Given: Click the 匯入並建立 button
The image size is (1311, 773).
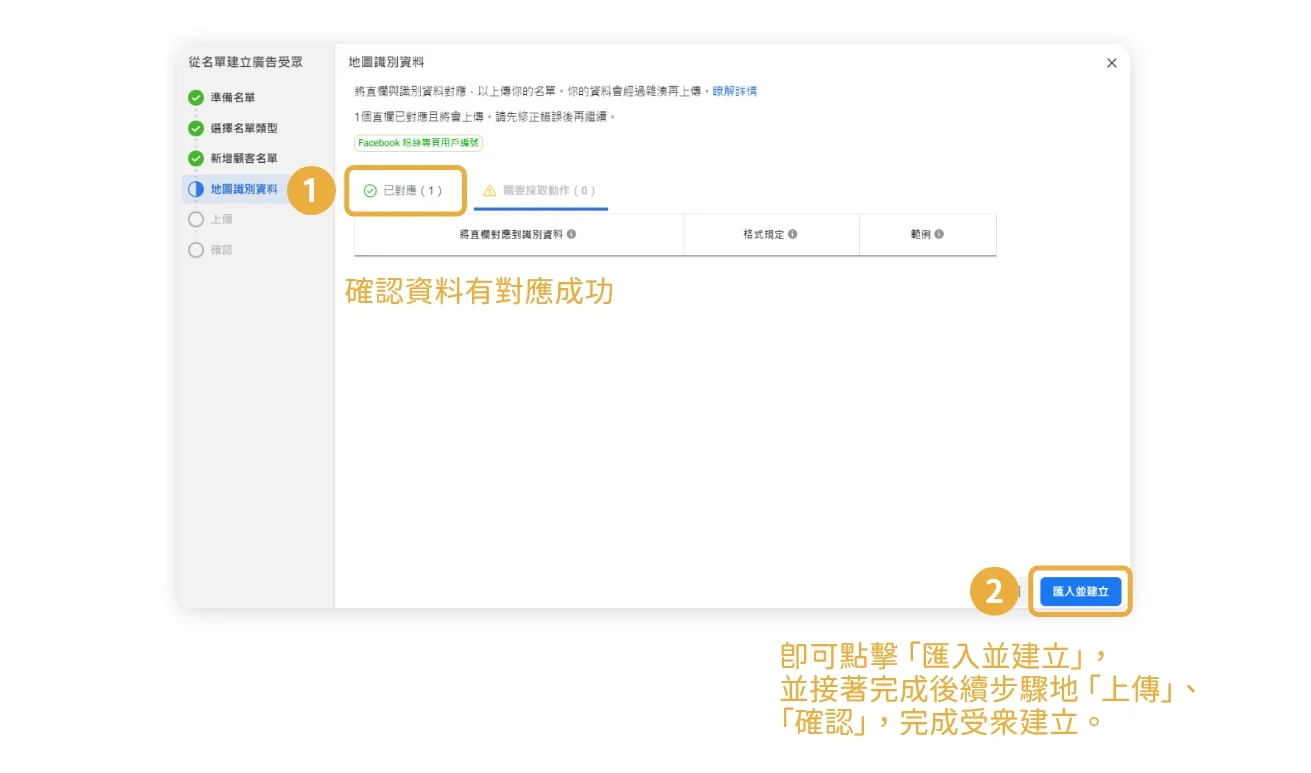Looking at the screenshot, I should click(1081, 592).
